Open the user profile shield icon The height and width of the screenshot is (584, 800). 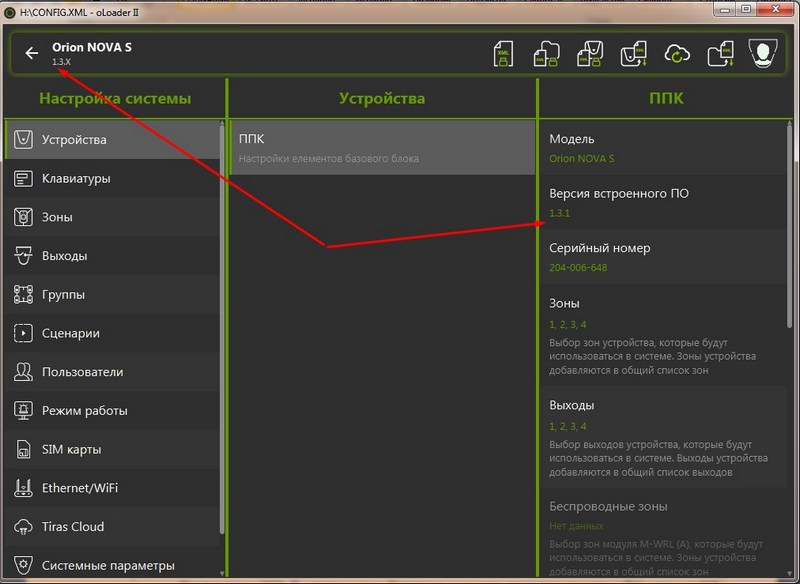pos(763,53)
